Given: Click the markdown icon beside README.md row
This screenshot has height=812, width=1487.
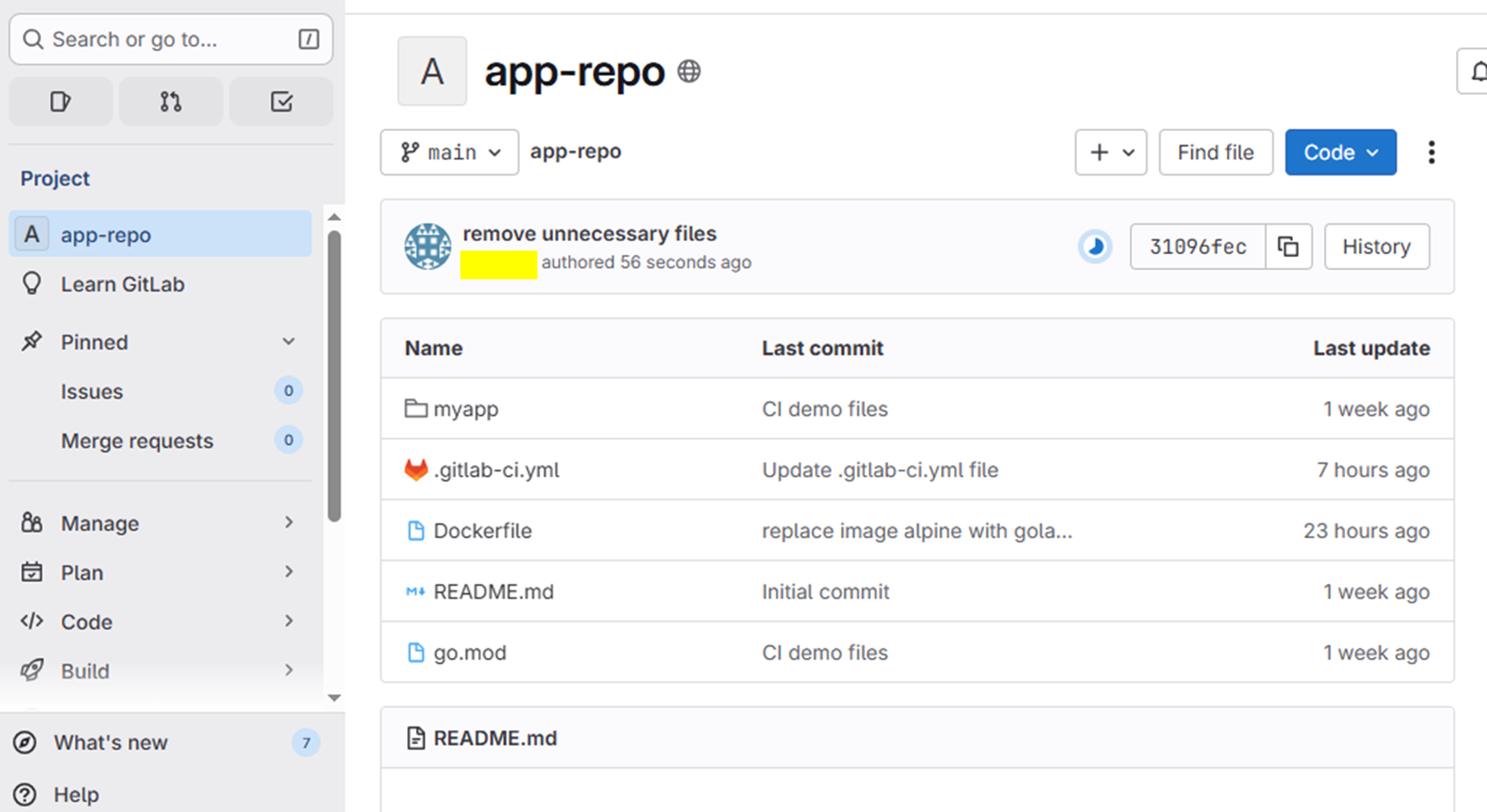Looking at the screenshot, I should [x=416, y=591].
